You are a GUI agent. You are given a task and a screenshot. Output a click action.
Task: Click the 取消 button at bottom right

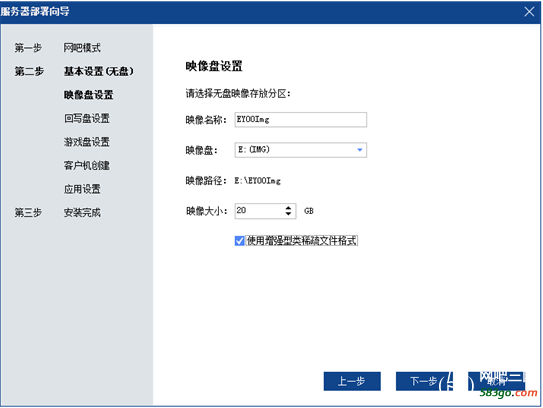tap(496, 381)
